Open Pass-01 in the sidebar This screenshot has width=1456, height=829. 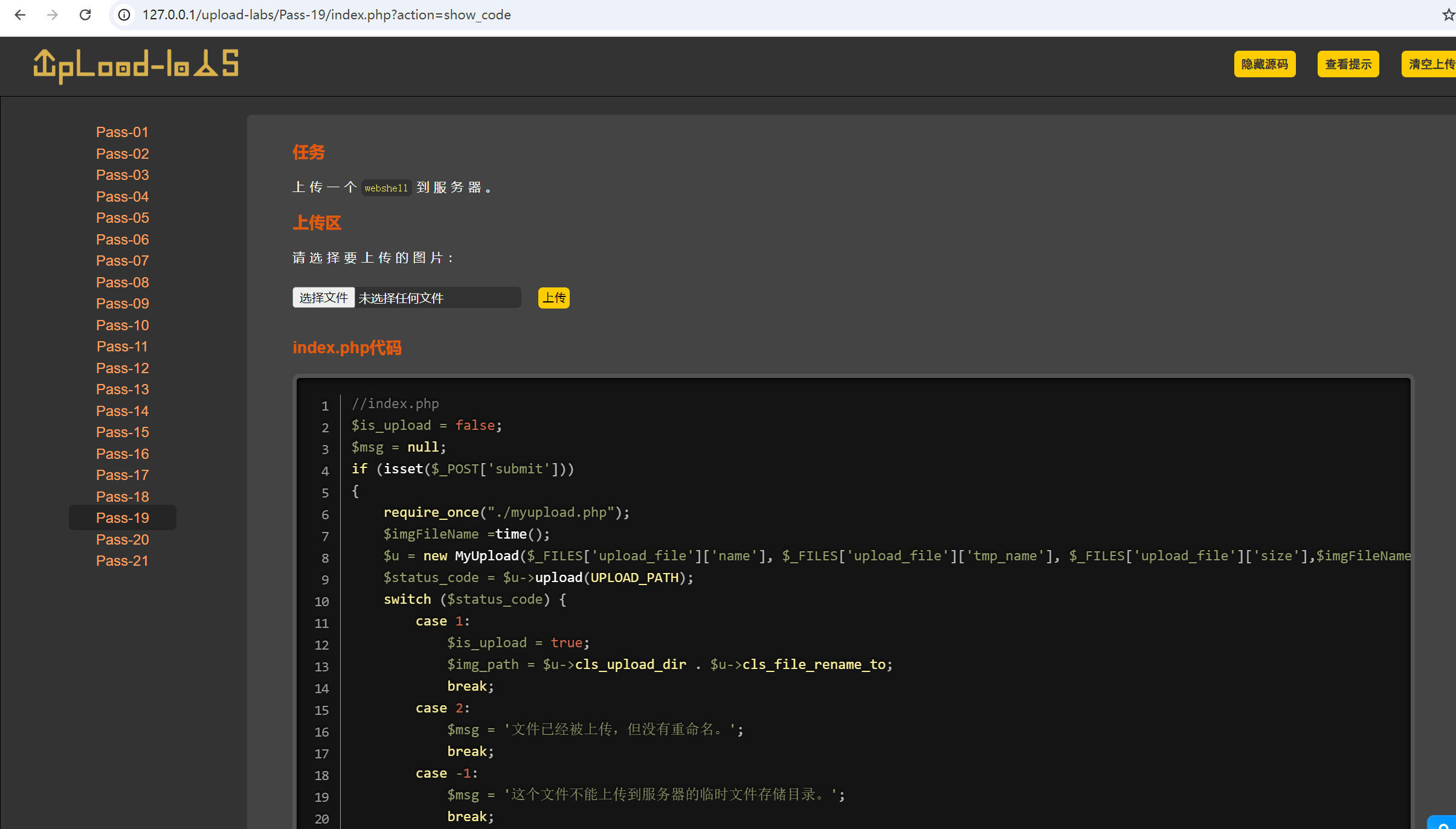[122, 132]
